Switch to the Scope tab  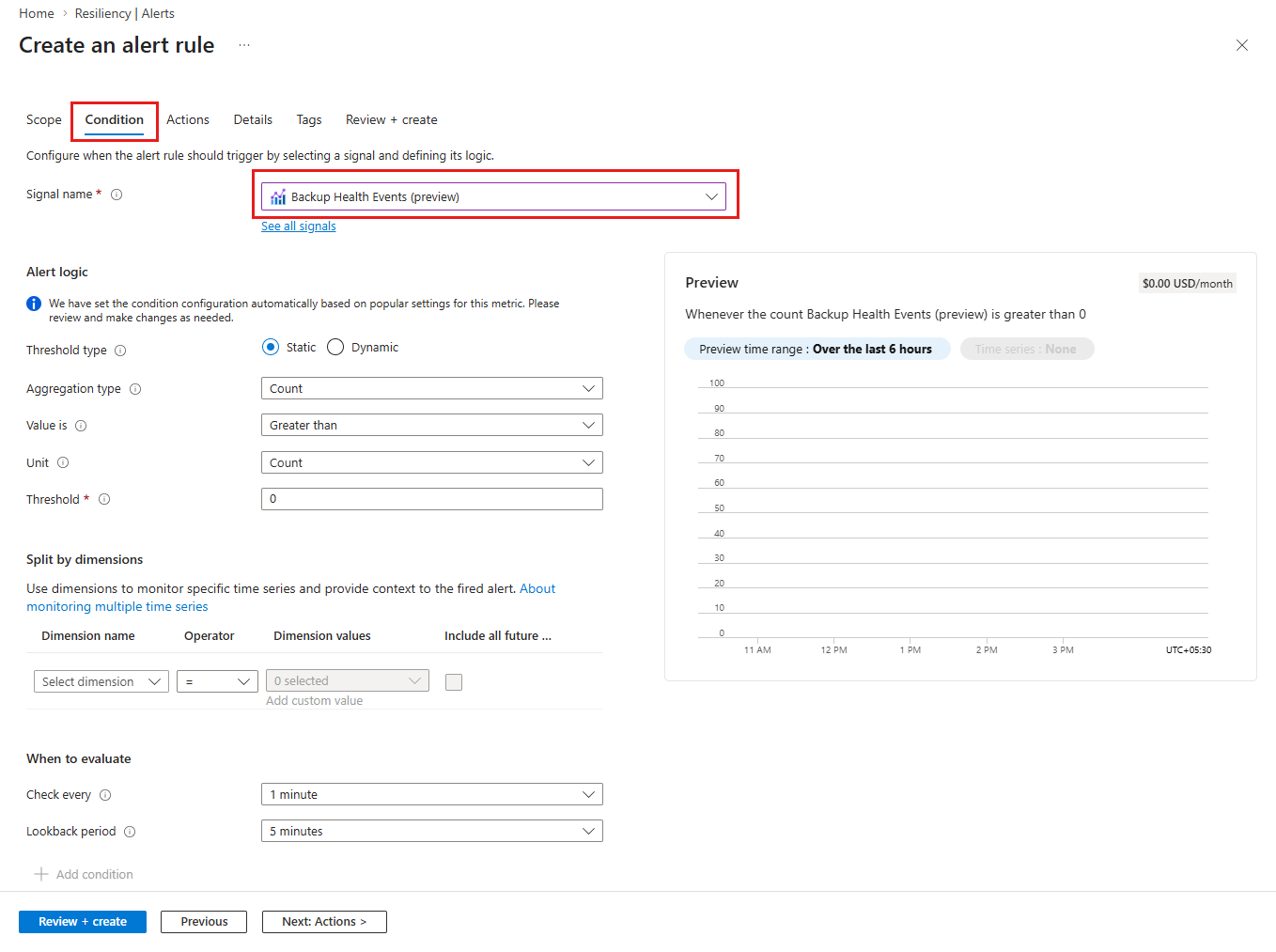point(44,119)
